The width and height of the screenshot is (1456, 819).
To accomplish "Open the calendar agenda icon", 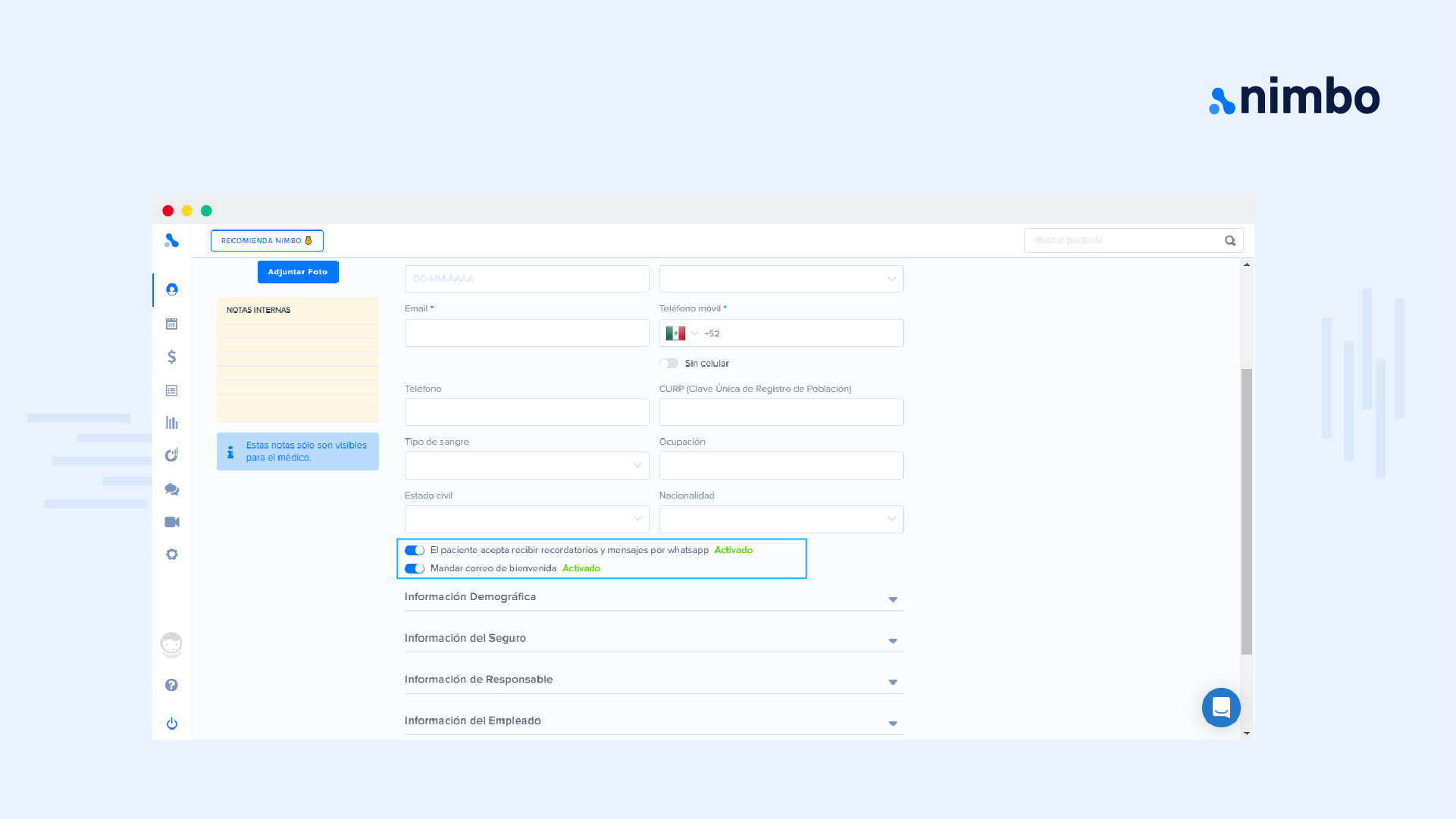I will [x=172, y=324].
